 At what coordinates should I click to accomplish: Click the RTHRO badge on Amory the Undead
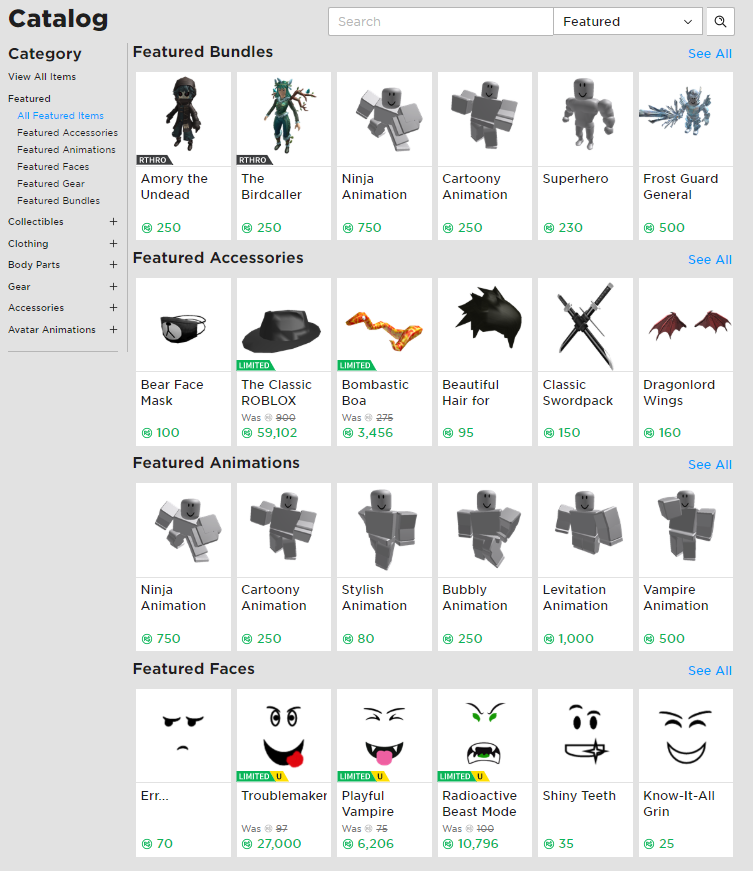pos(154,160)
